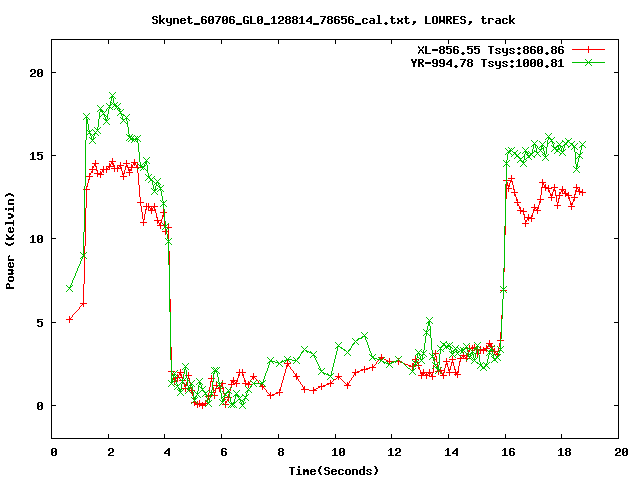Select legend entry YR-994.78 Tsys:1000.81
This screenshot has width=640, height=480.
[x=487, y=63]
